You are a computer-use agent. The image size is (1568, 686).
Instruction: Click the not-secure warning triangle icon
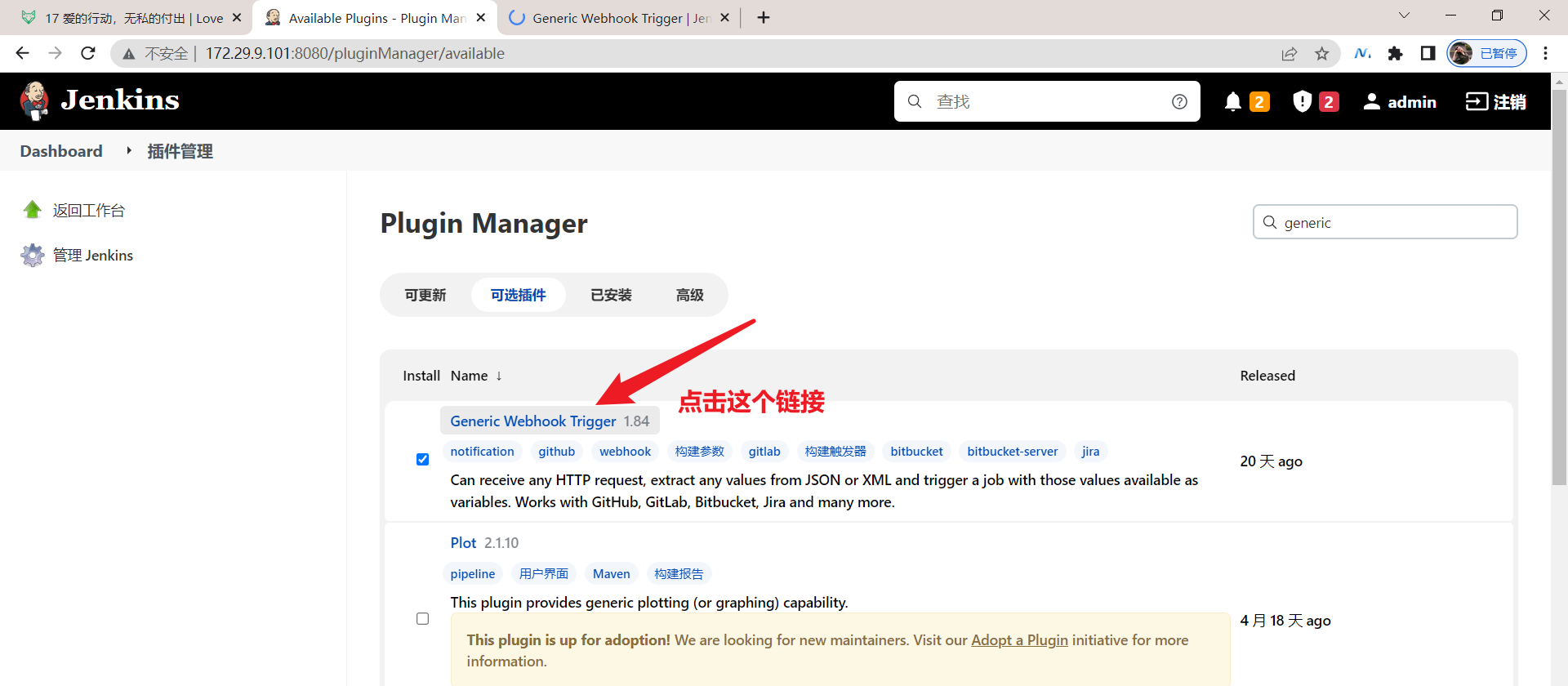(x=129, y=54)
